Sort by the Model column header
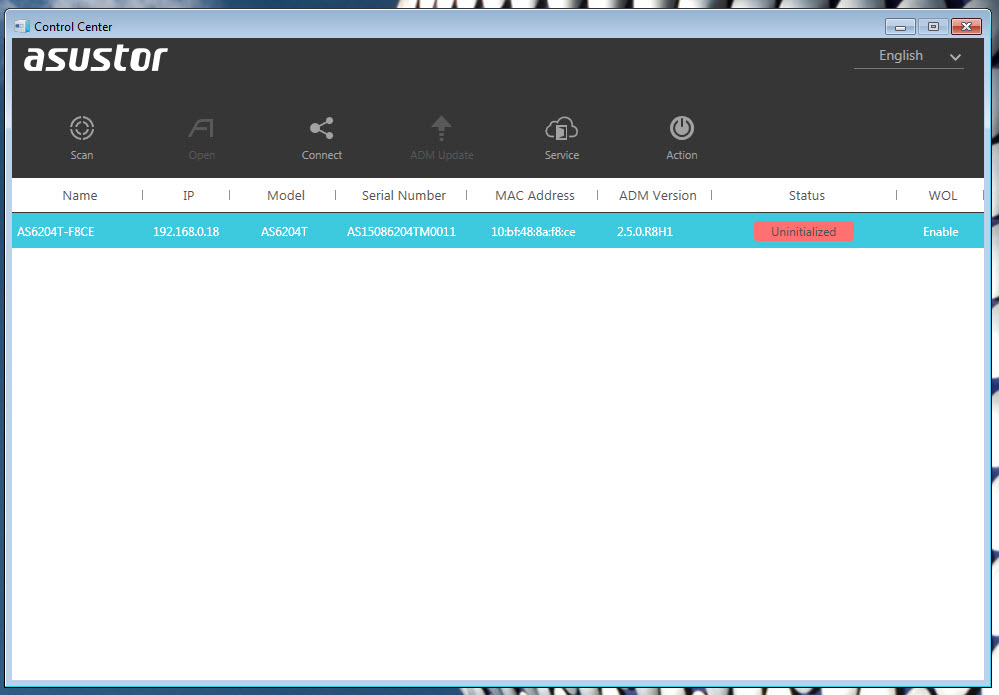This screenshot has height=695, width=999. click(x=285, y=196)
